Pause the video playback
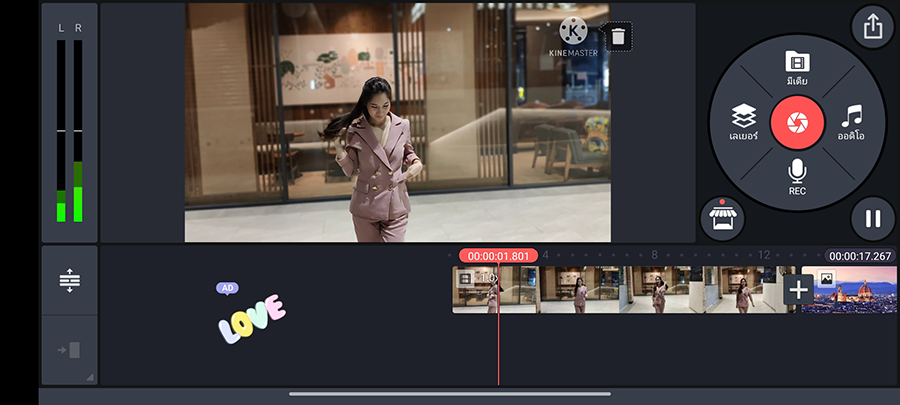The height and width of the screenshot is (405, 900). pos(872,218)
